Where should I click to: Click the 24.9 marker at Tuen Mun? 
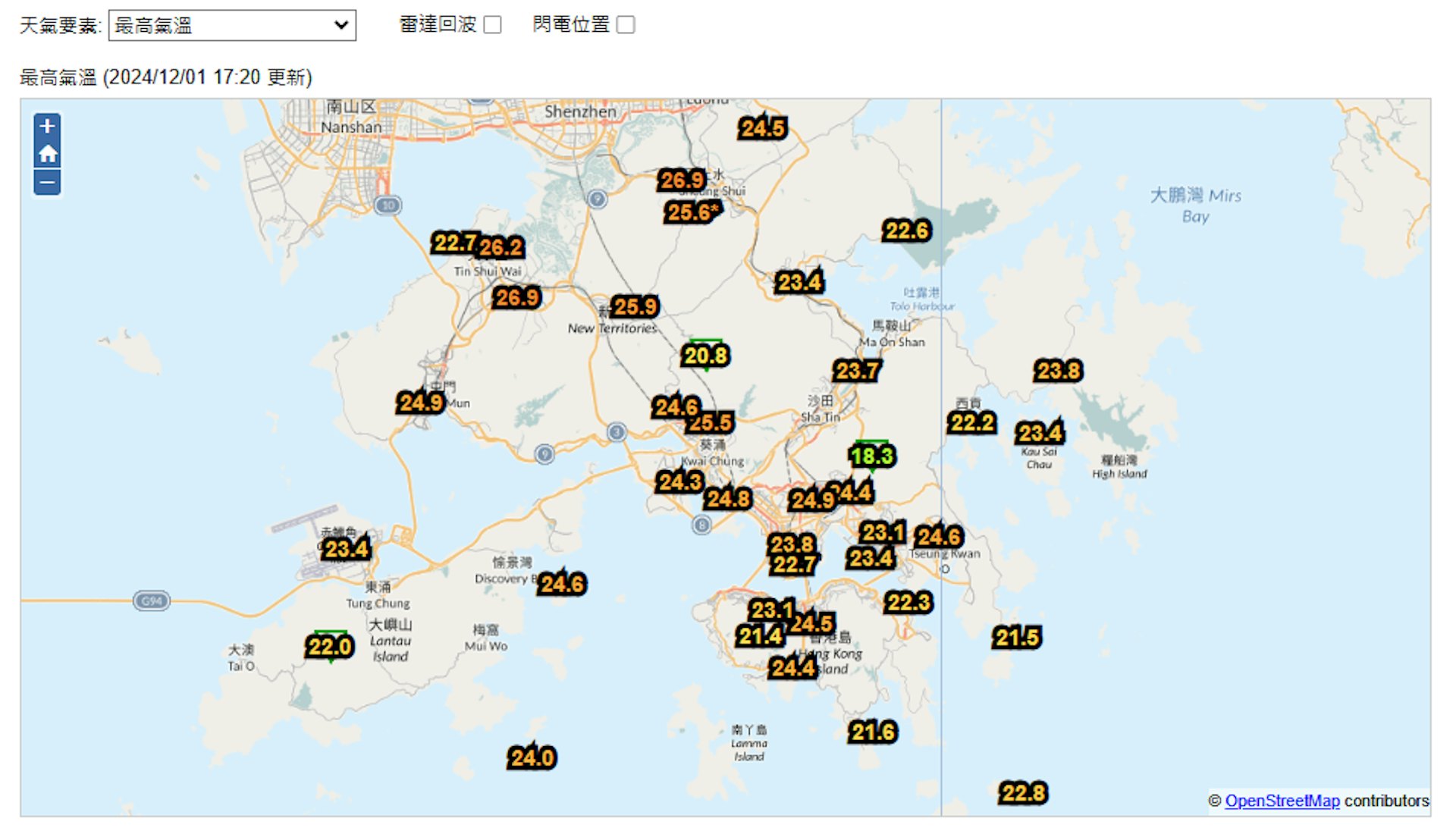pos(419,403)
